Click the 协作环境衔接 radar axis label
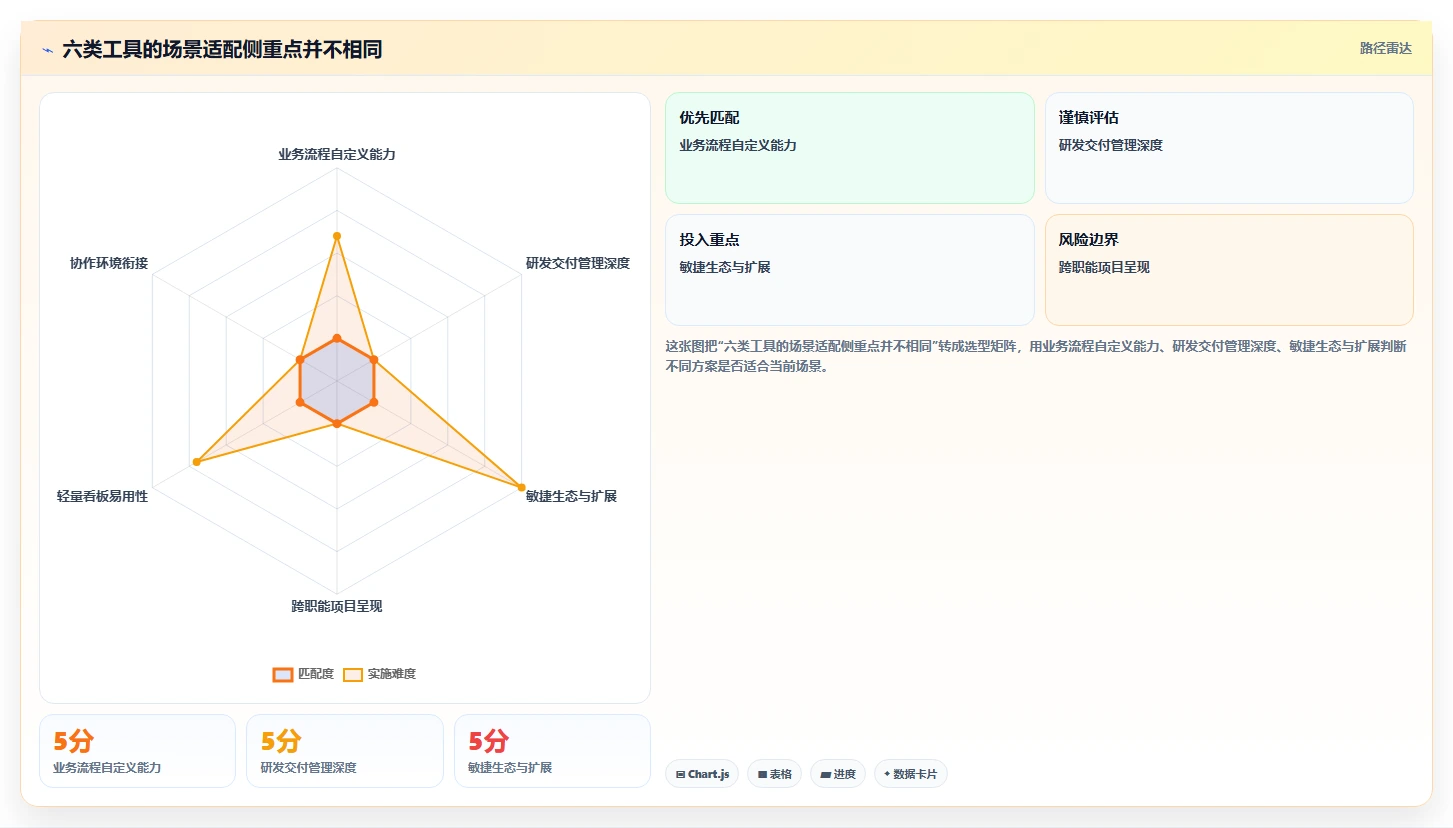Screen dimensions: 1453x828 pyautogui.click(x=109, y=263)
